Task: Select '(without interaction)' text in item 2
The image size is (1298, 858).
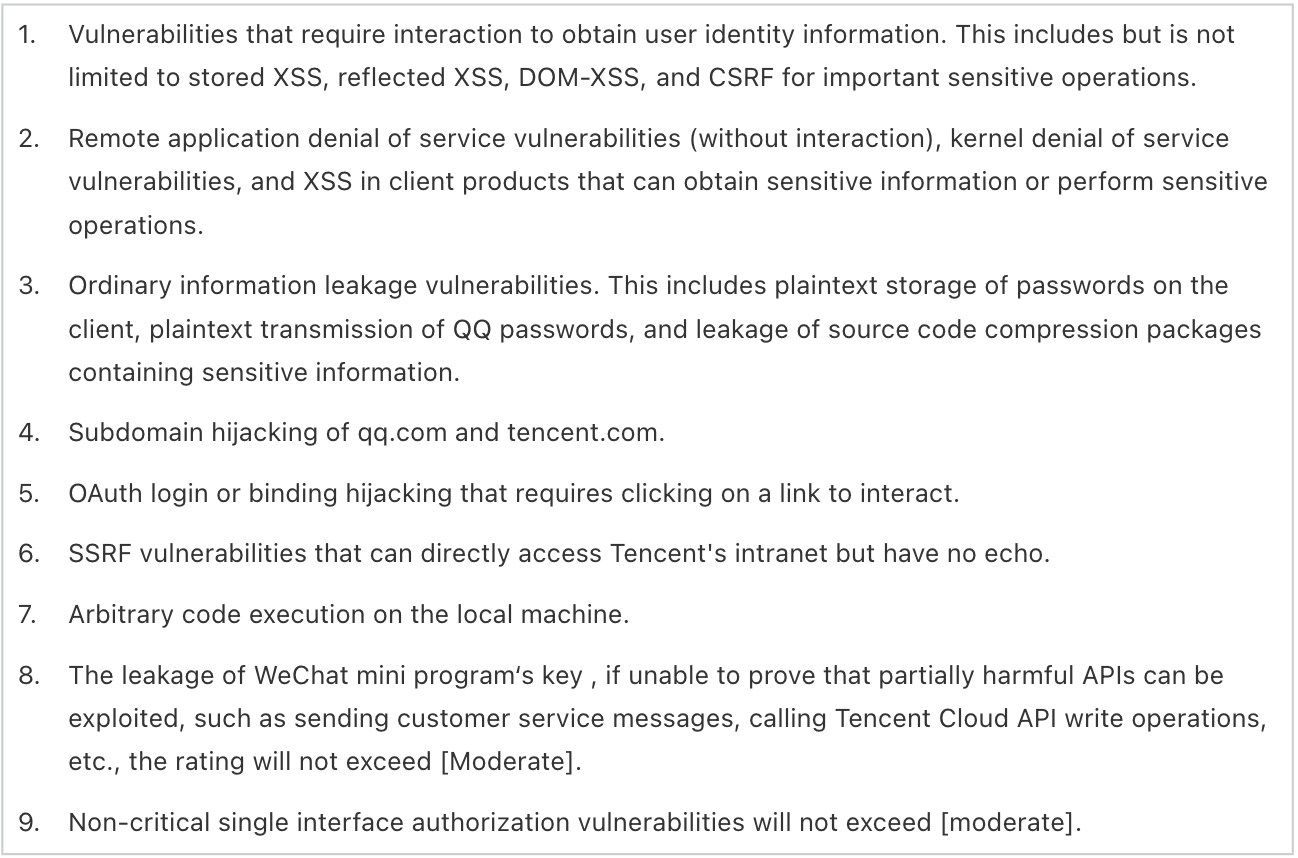Action: tap(812, 137)
